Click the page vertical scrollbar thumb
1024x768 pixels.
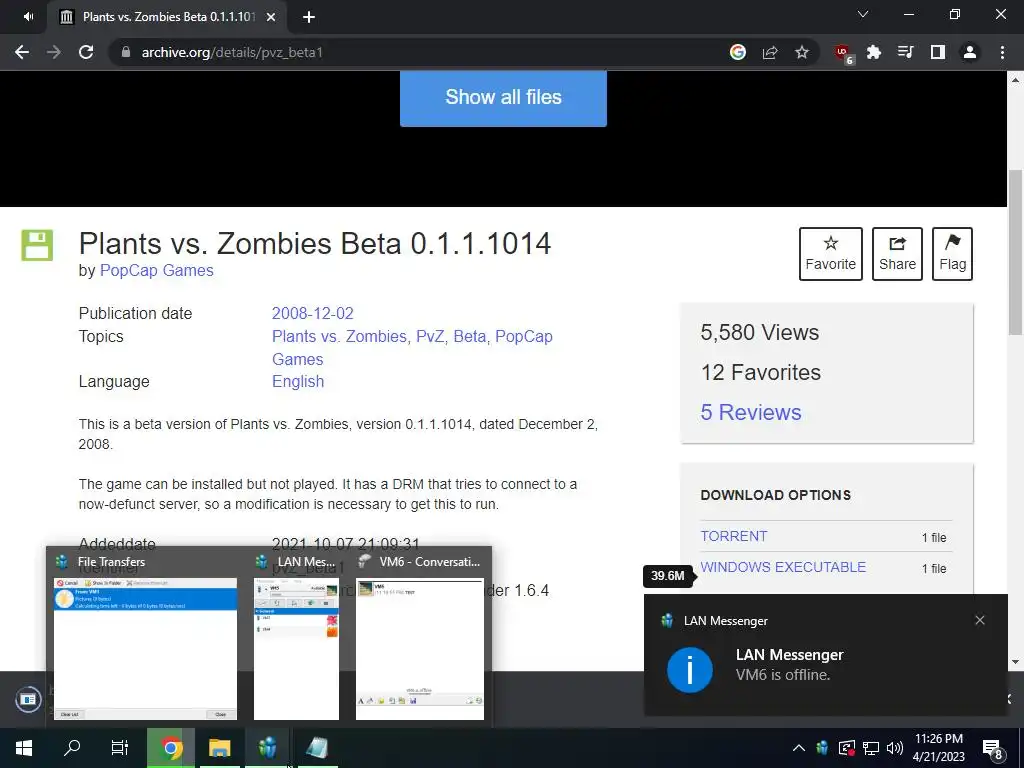pyautogui.click(x=1016, y=251)
